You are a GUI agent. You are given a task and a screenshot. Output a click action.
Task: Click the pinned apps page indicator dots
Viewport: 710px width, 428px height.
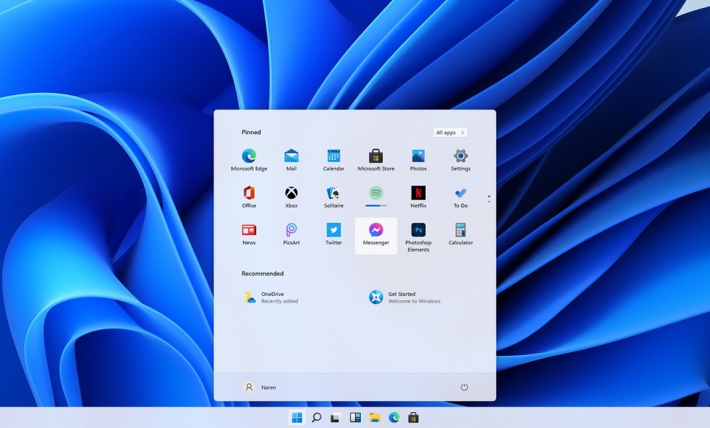coord(489,198)
